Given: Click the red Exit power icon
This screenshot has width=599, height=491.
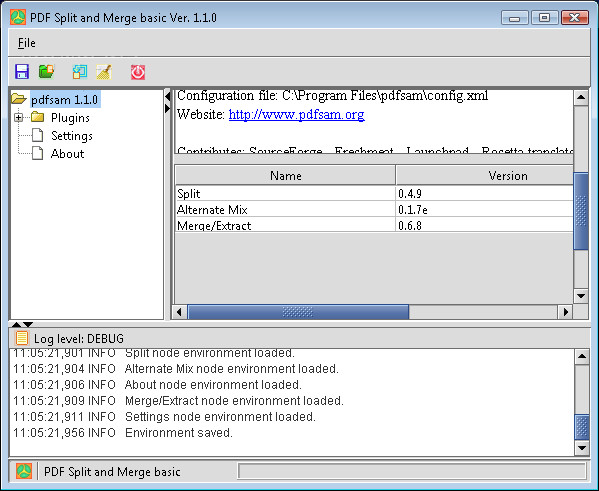Looking at the screenshot, I should 138,72.
